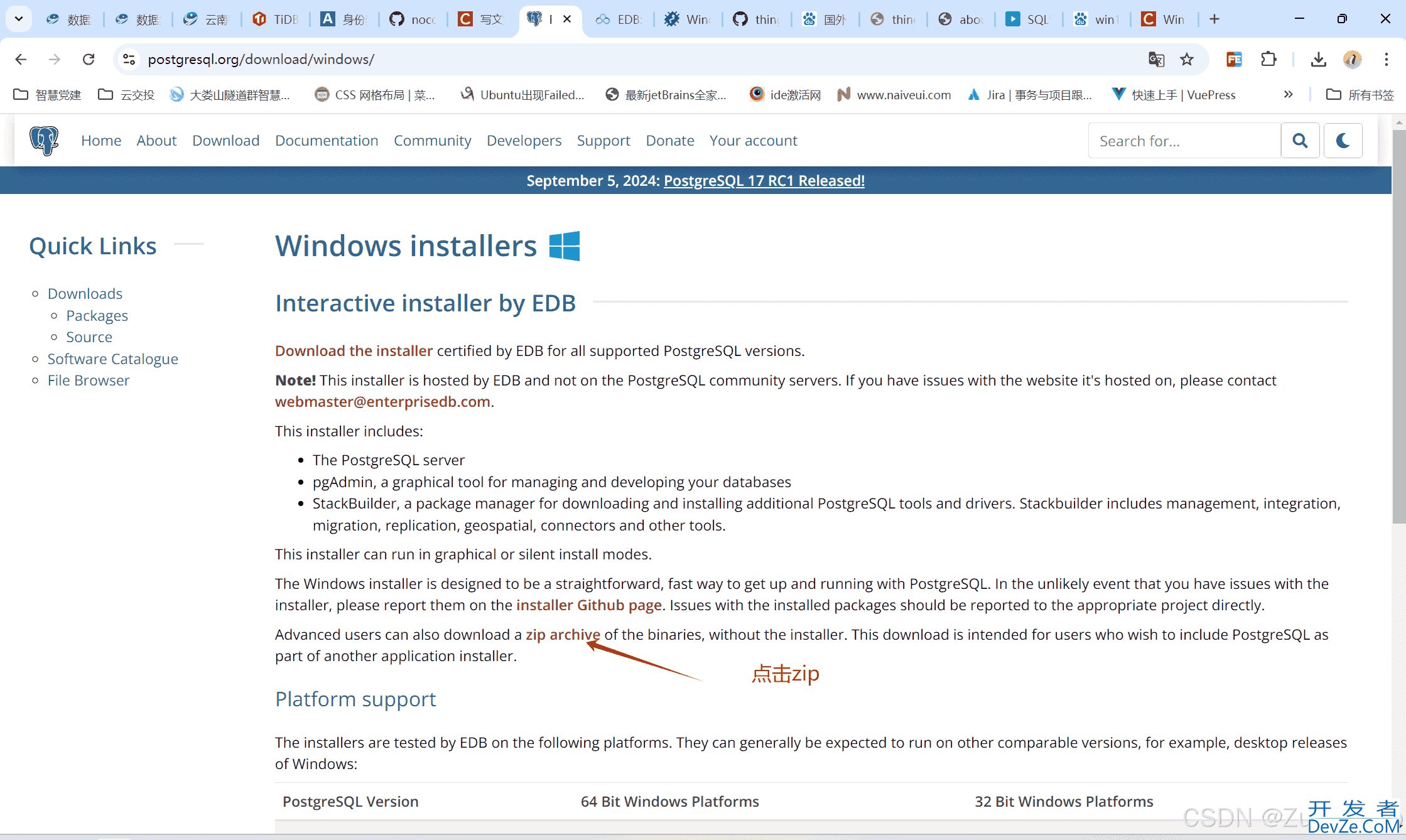Open ide激活网 bookmark
Screen dimensions: 1406x840
785,95
